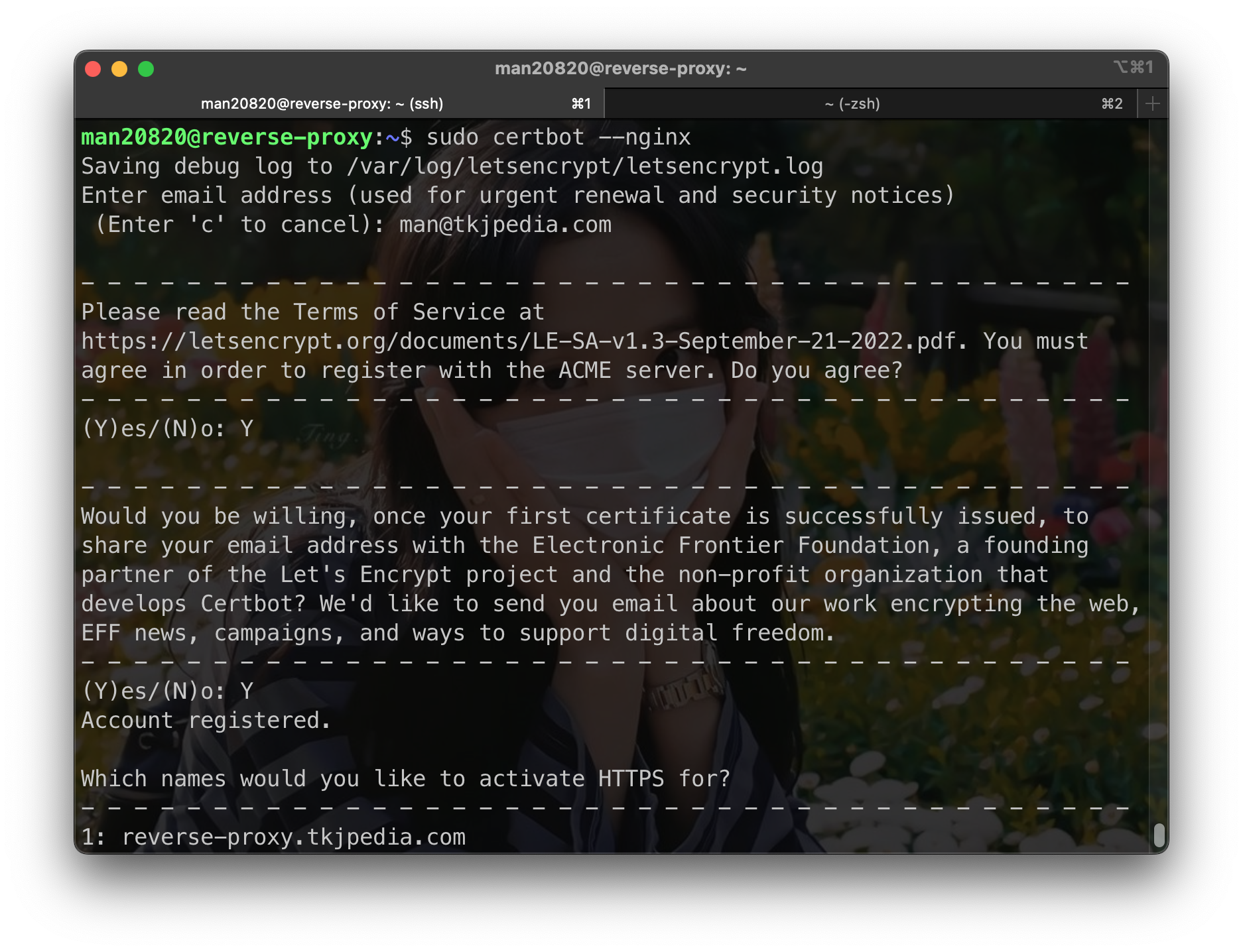The height and width of the screenshot is (952, 1243).
Task: Maximize the window with green button
Action: 146,69
